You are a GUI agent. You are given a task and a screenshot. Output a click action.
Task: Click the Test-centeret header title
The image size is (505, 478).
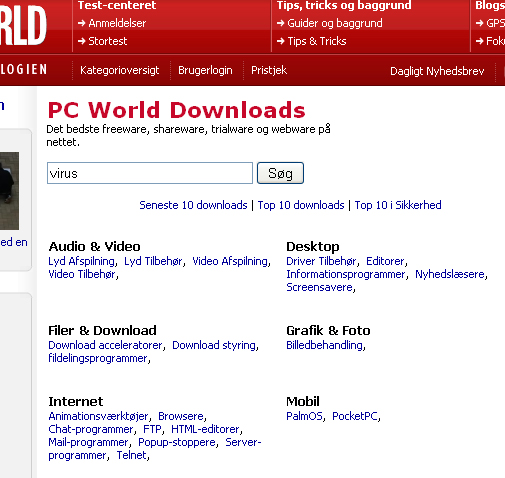(117, 5)
